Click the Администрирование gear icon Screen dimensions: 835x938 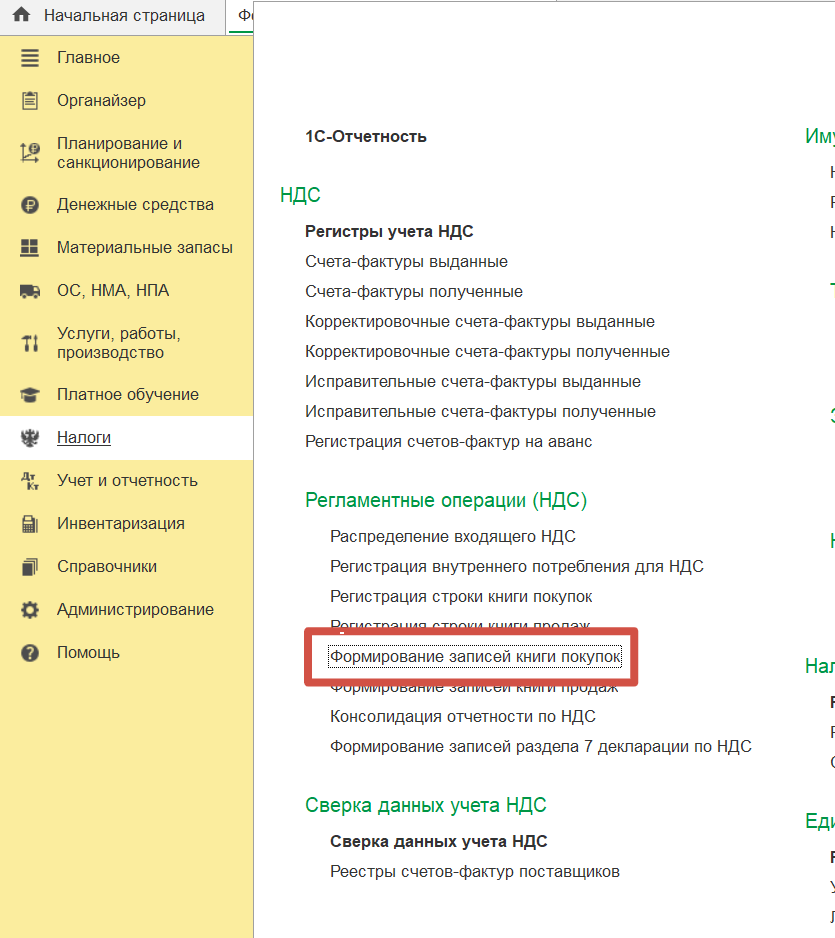pyautogui.click(x=29, y=610)
